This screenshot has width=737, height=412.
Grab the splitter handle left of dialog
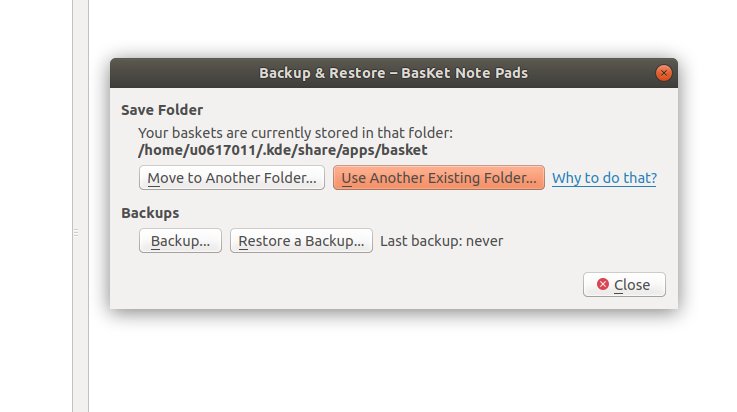pos(75,232)
